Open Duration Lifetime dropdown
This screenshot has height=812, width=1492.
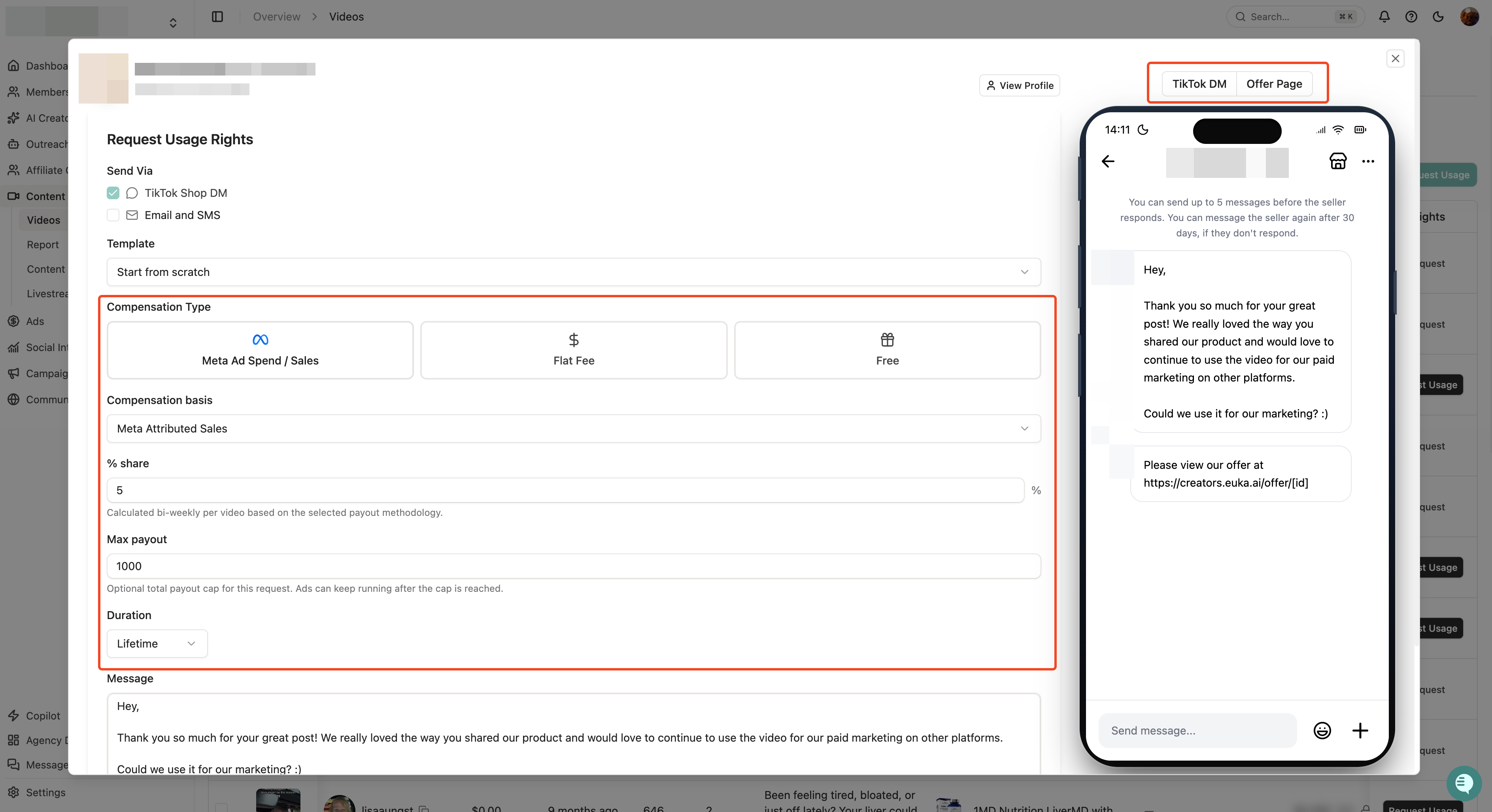pos(157,644)
